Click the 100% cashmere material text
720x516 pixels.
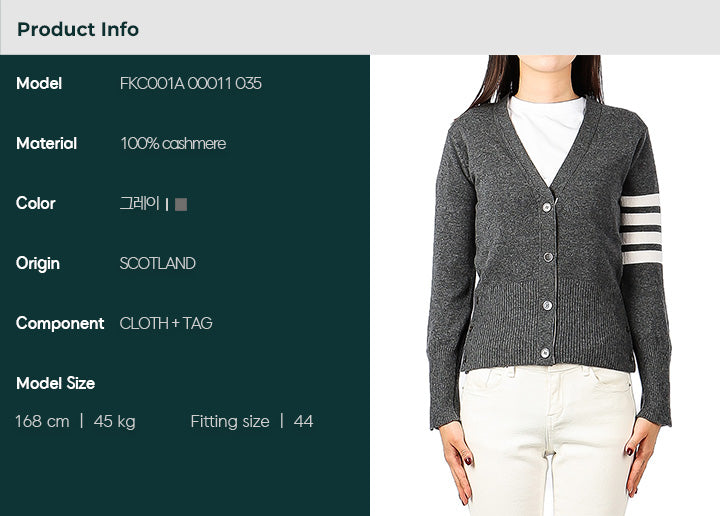(x=173, y=144)
